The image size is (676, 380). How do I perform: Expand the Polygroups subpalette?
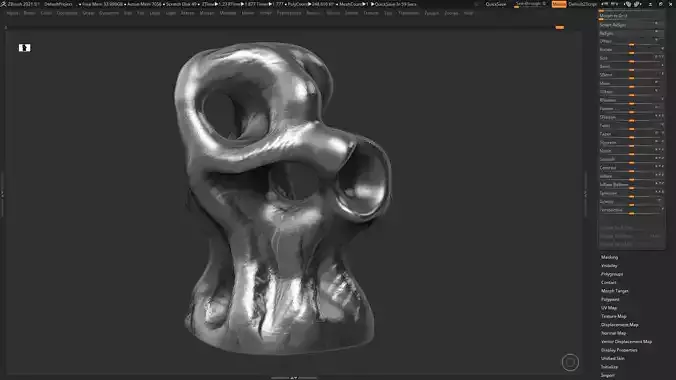[x=612, y=274]
